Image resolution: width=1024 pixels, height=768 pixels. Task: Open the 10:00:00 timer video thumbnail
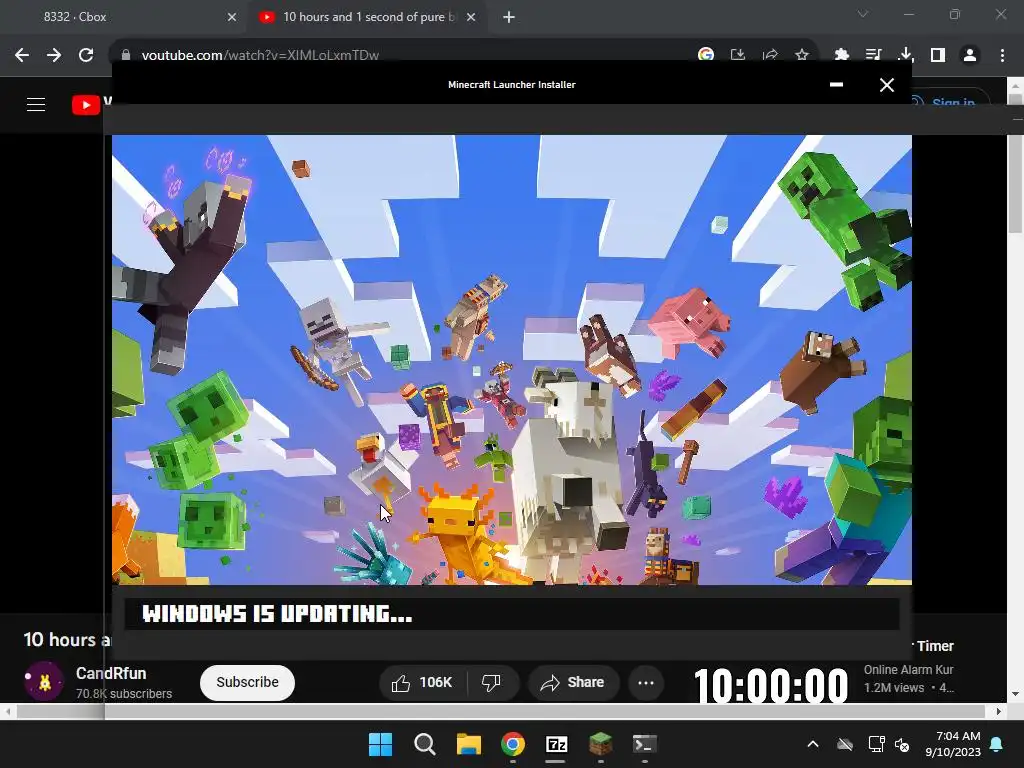coord(771,683)
